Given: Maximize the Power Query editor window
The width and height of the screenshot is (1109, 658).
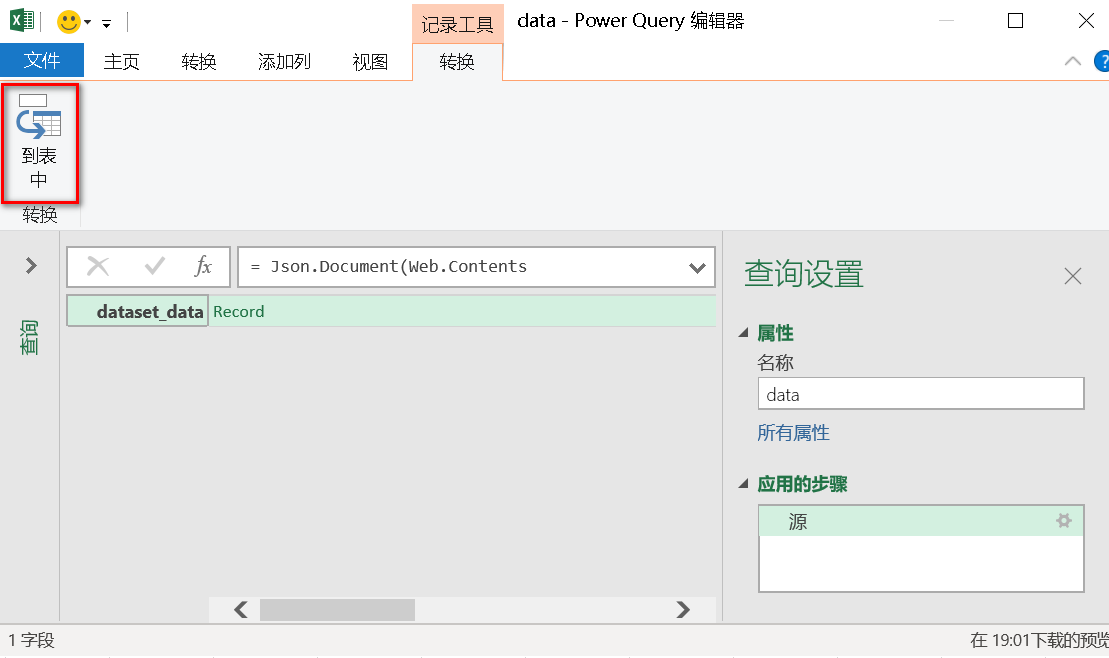Looking at the screenshot, I should pyautogui.click(x=1016, y=21).
